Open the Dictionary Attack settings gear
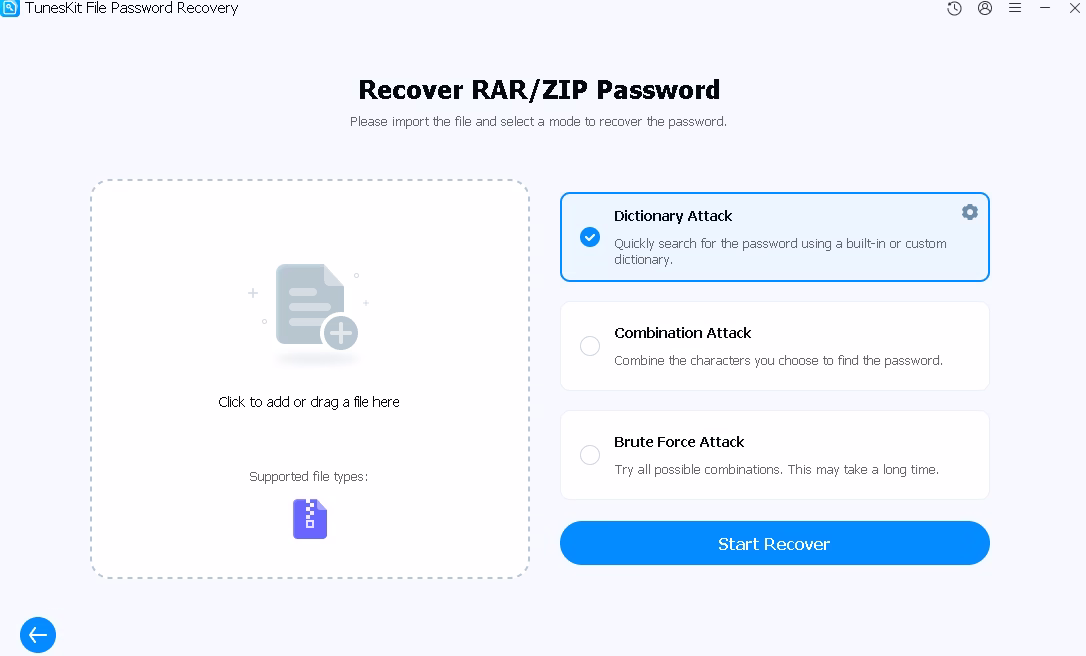Screen dimensions: 1086x656 [x=969, y=212]
